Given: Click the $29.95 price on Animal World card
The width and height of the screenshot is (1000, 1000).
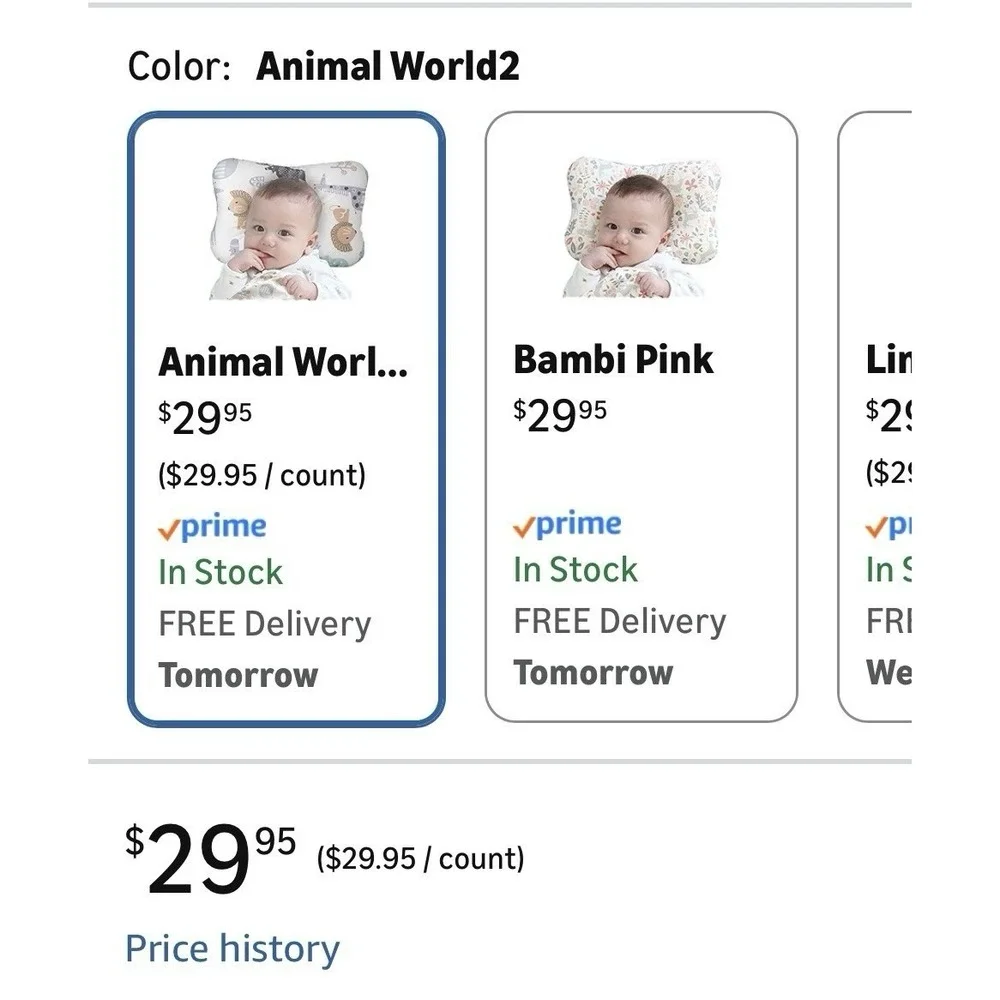Looking at the screenshot, I should (x=205, y=418).
